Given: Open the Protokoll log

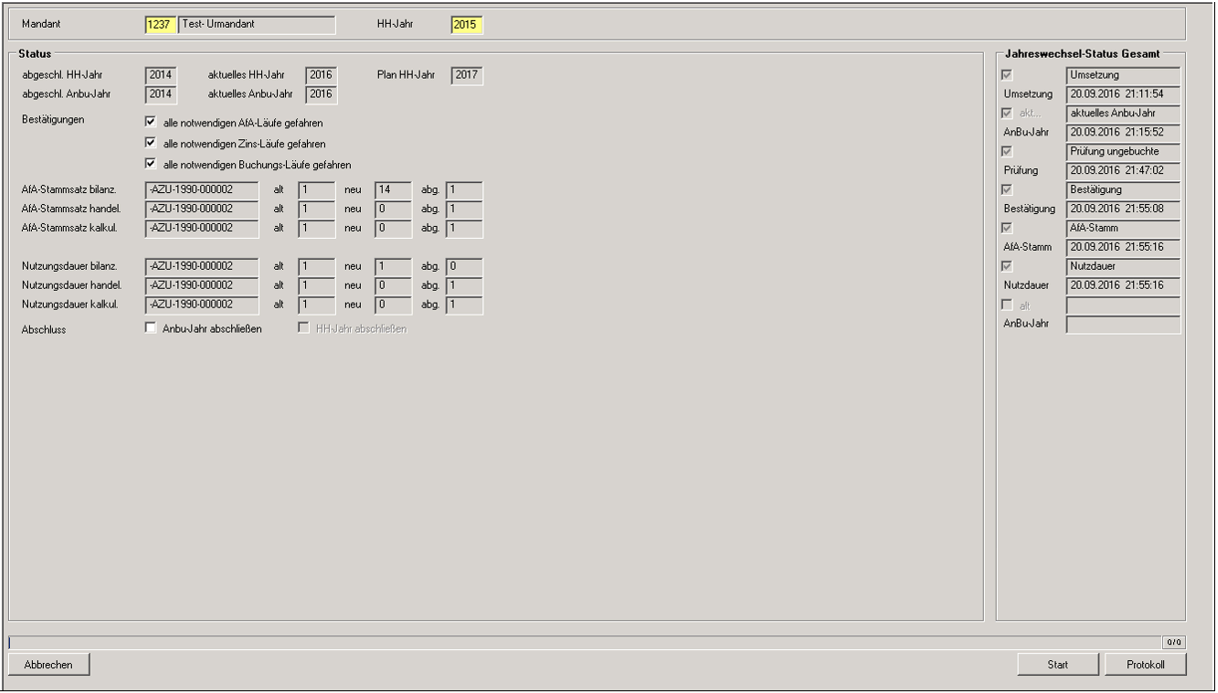Looking at the screenshot, I should coord(1145,664).
